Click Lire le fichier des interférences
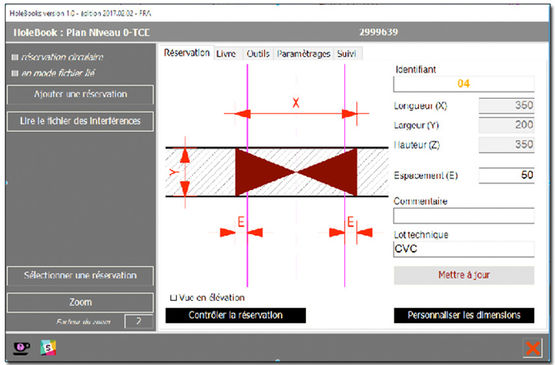Screen dimensions: 555x365 [80, 121]
